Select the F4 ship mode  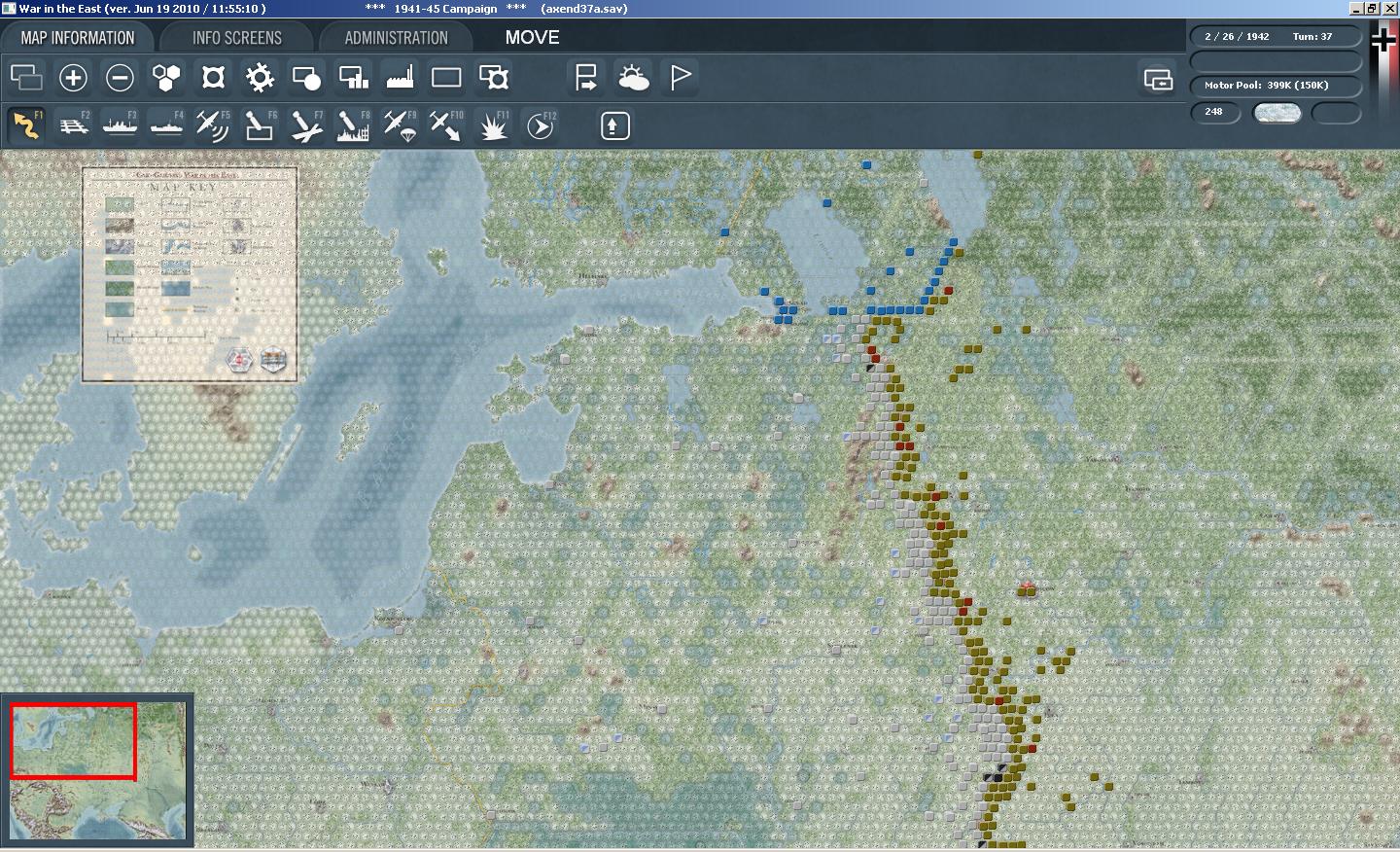pos(166,125)
